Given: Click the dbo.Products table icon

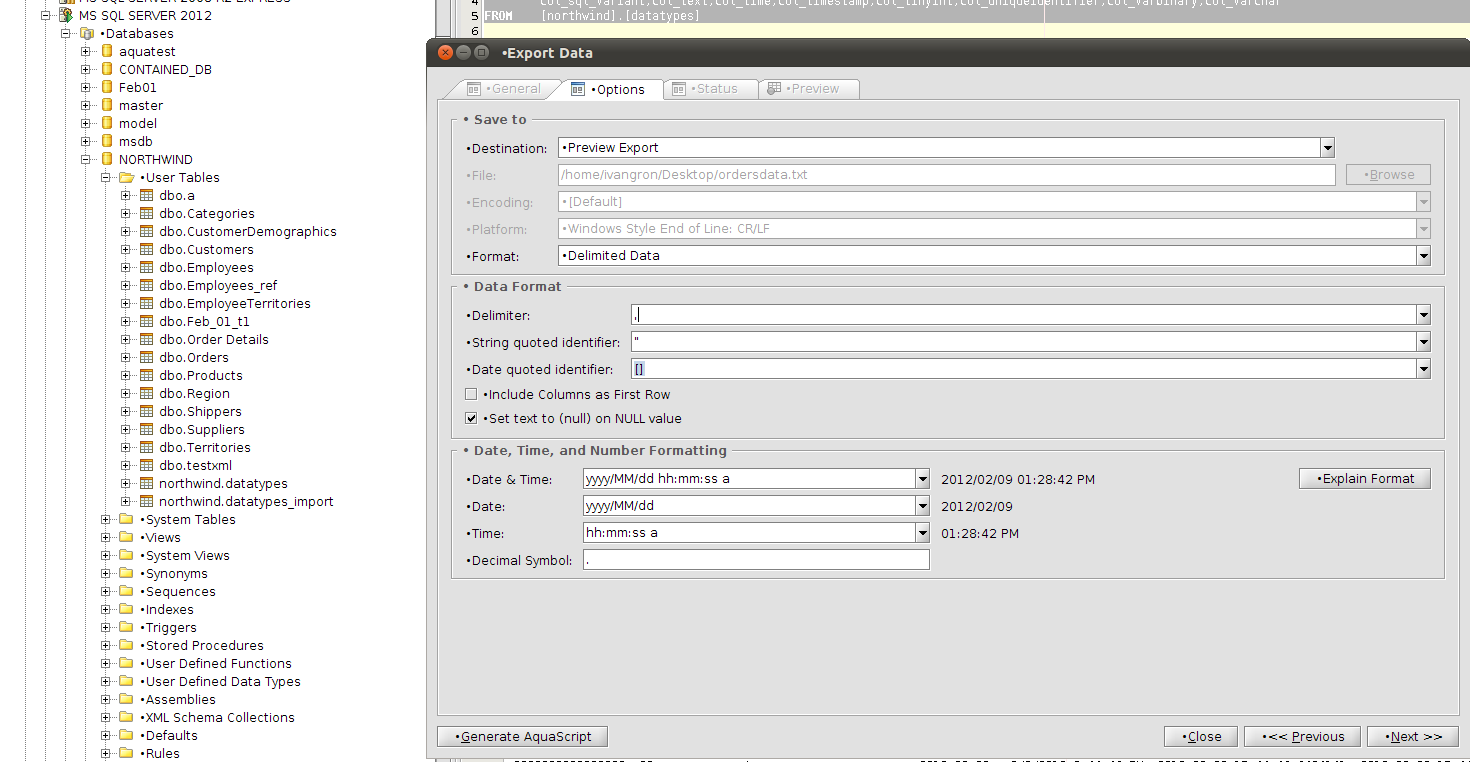Looking at the screenshot, I should pos(146,375).
